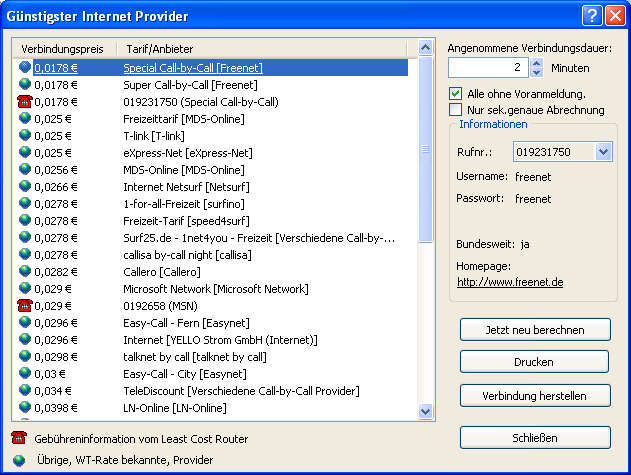The image size is (631, 475).
Task: Click price '0,034 €' in the list
Action: [53, 391]
